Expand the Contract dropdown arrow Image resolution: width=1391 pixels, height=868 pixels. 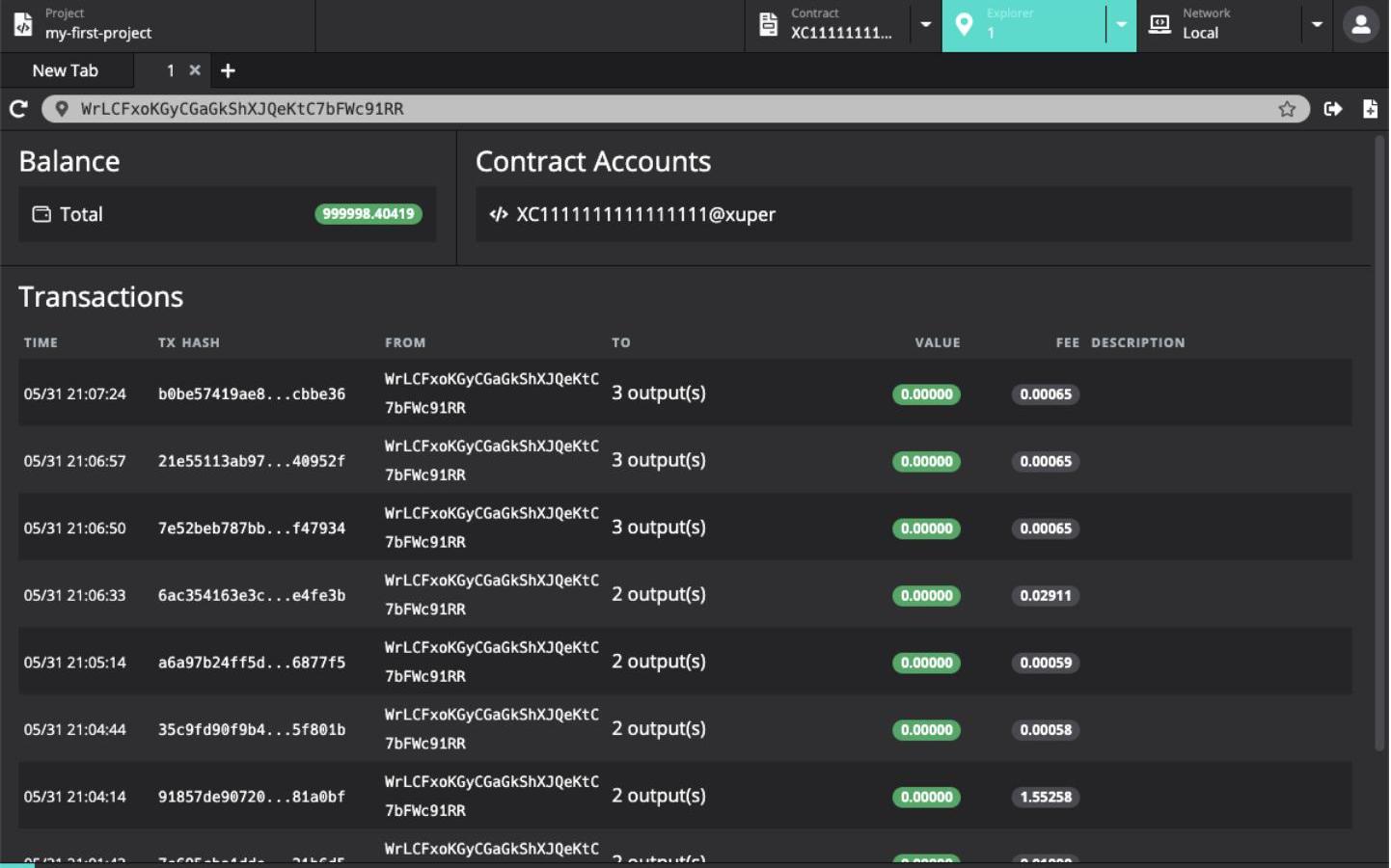click(926, 25)
